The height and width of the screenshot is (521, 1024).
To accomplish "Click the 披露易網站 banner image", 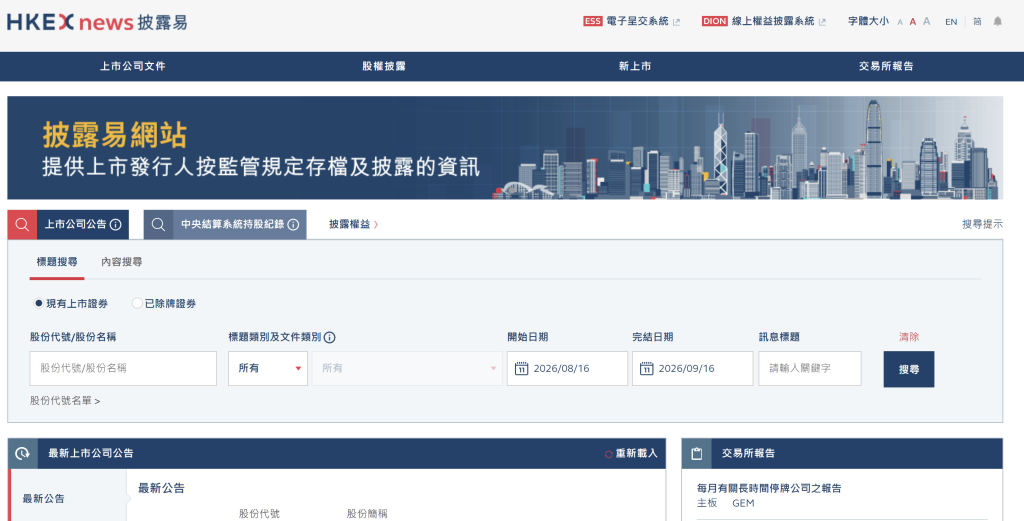I will point(505,148).
